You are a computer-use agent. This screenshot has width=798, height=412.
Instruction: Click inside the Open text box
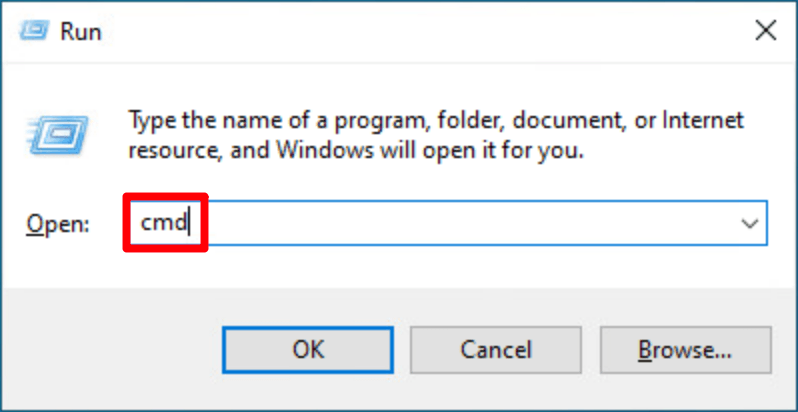click(x=447, y=223)
